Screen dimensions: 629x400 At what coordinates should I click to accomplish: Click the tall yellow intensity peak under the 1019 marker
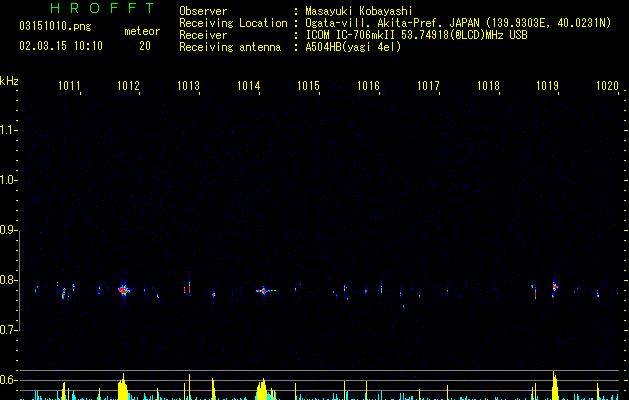[555, 385]
